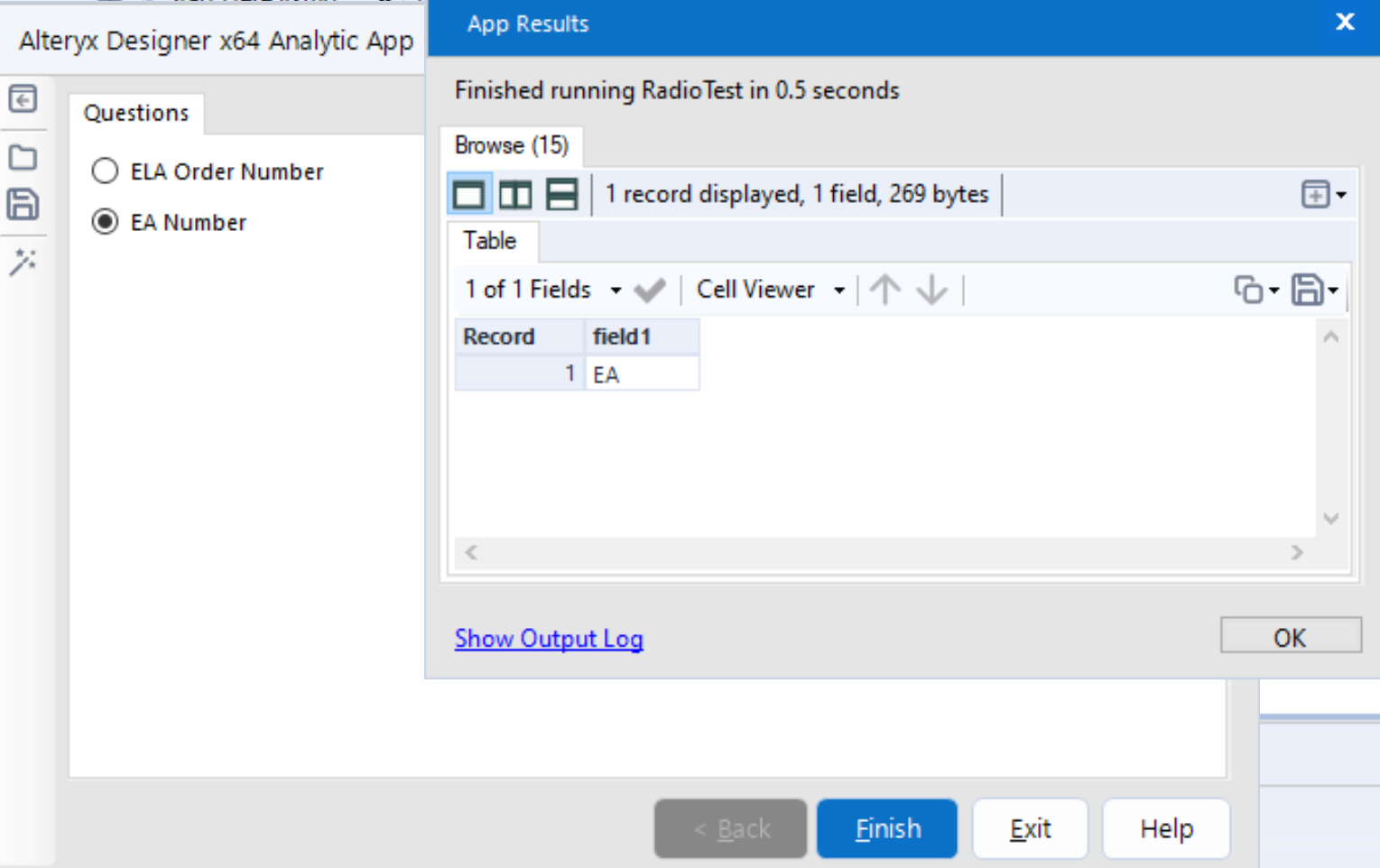Save the app via sidebar save icon
This screenshot has height=868, width=1380.
(x=24, y=205)
